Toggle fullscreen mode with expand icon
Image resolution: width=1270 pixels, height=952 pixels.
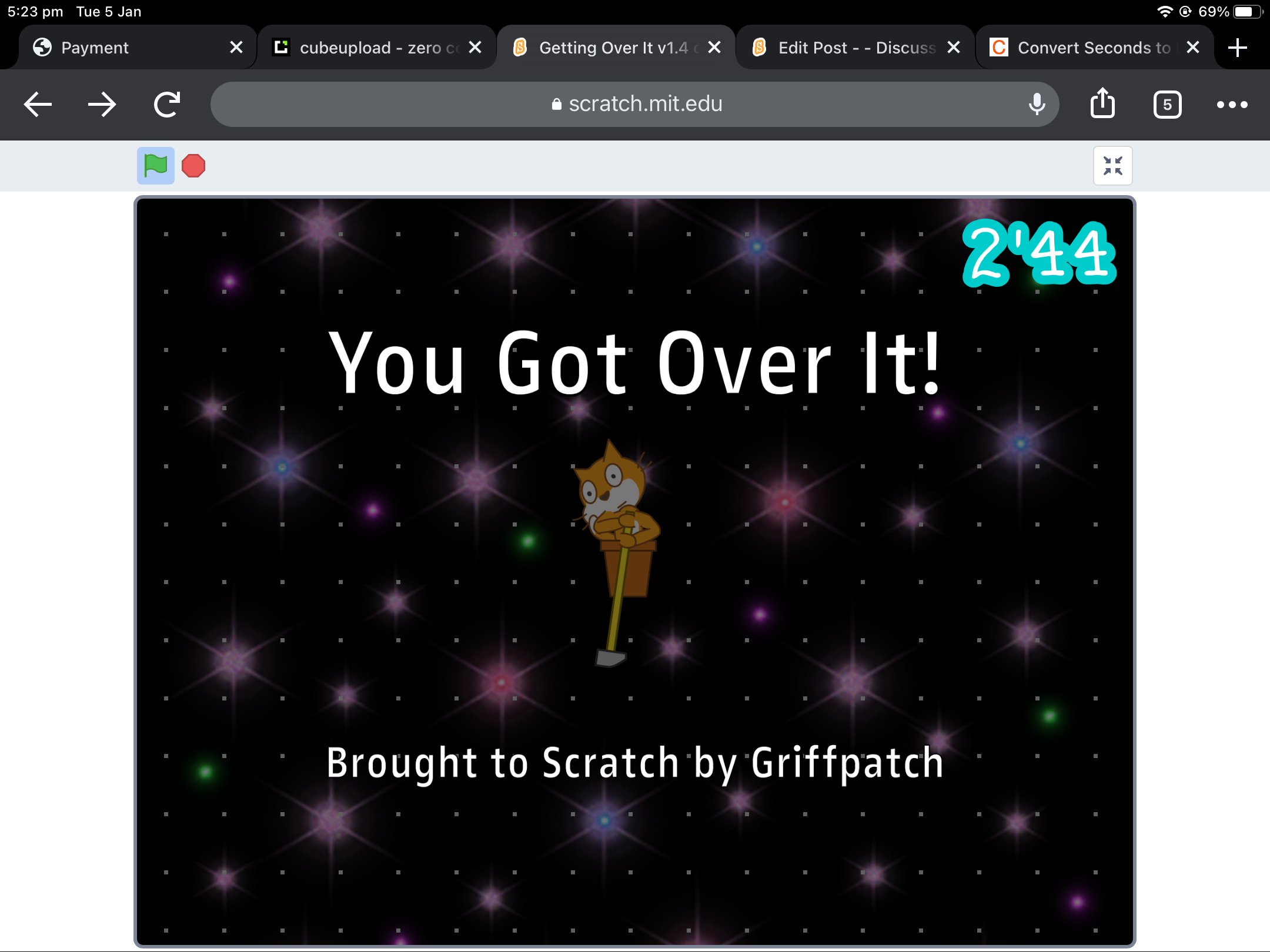pos(1112,165)
